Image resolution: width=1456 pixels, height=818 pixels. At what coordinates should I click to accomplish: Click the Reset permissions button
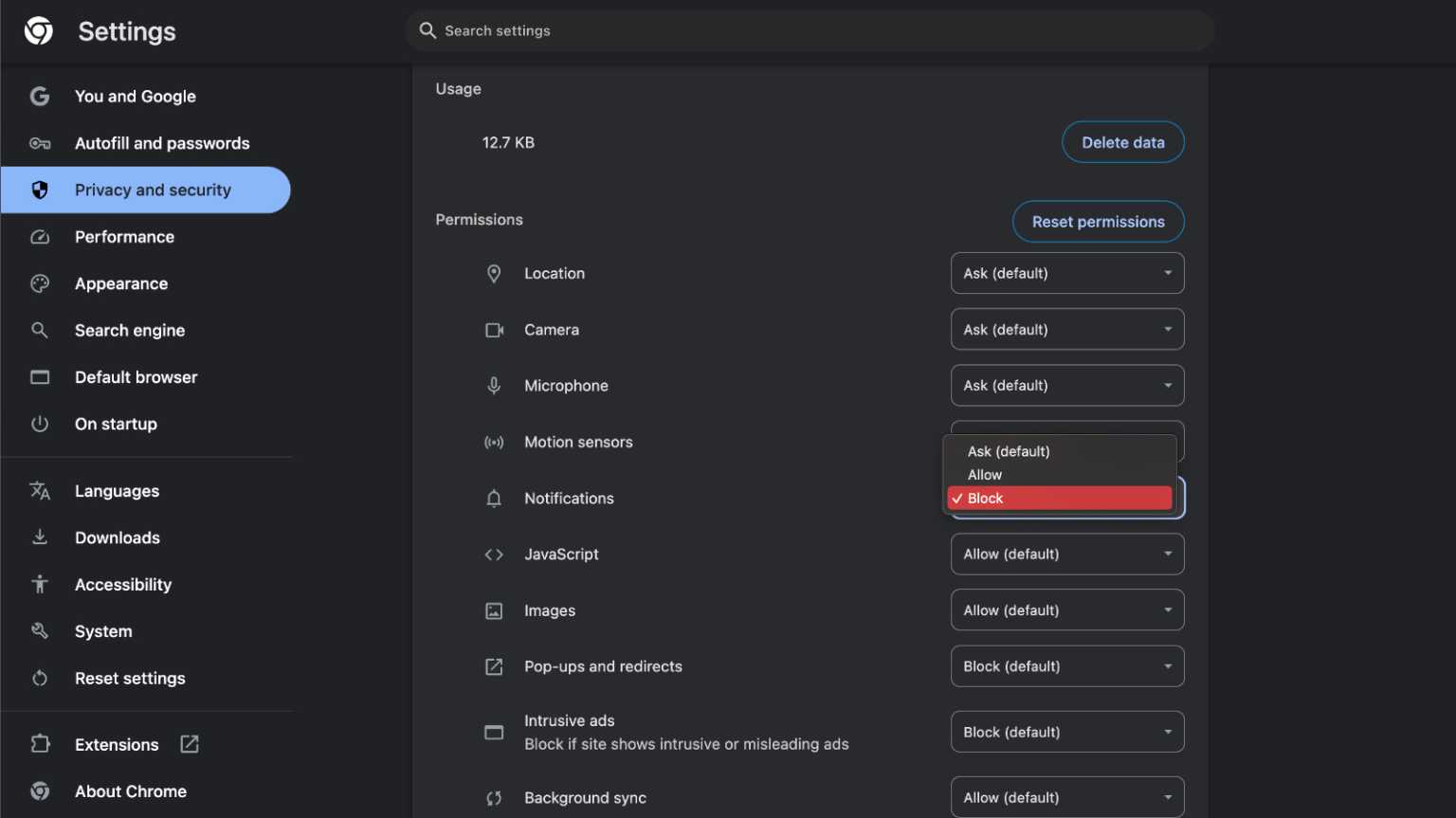point(1098,222)
